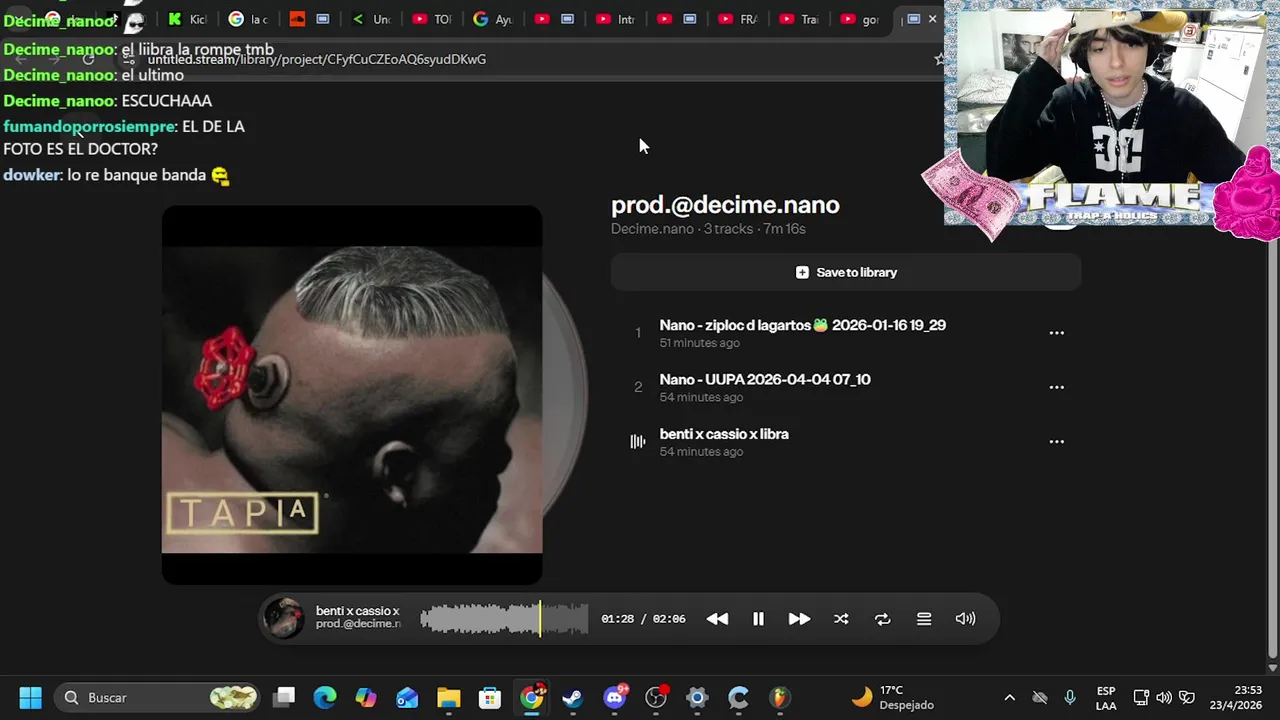Open Chrome from the taskbar
1280x720 pixels.
click(x=532, y=697)
